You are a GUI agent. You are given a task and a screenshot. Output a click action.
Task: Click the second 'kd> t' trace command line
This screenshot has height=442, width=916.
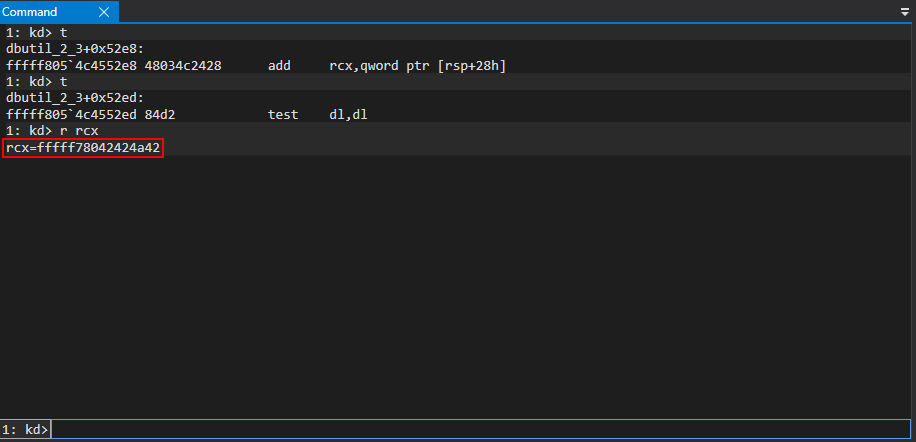point(36,82)
